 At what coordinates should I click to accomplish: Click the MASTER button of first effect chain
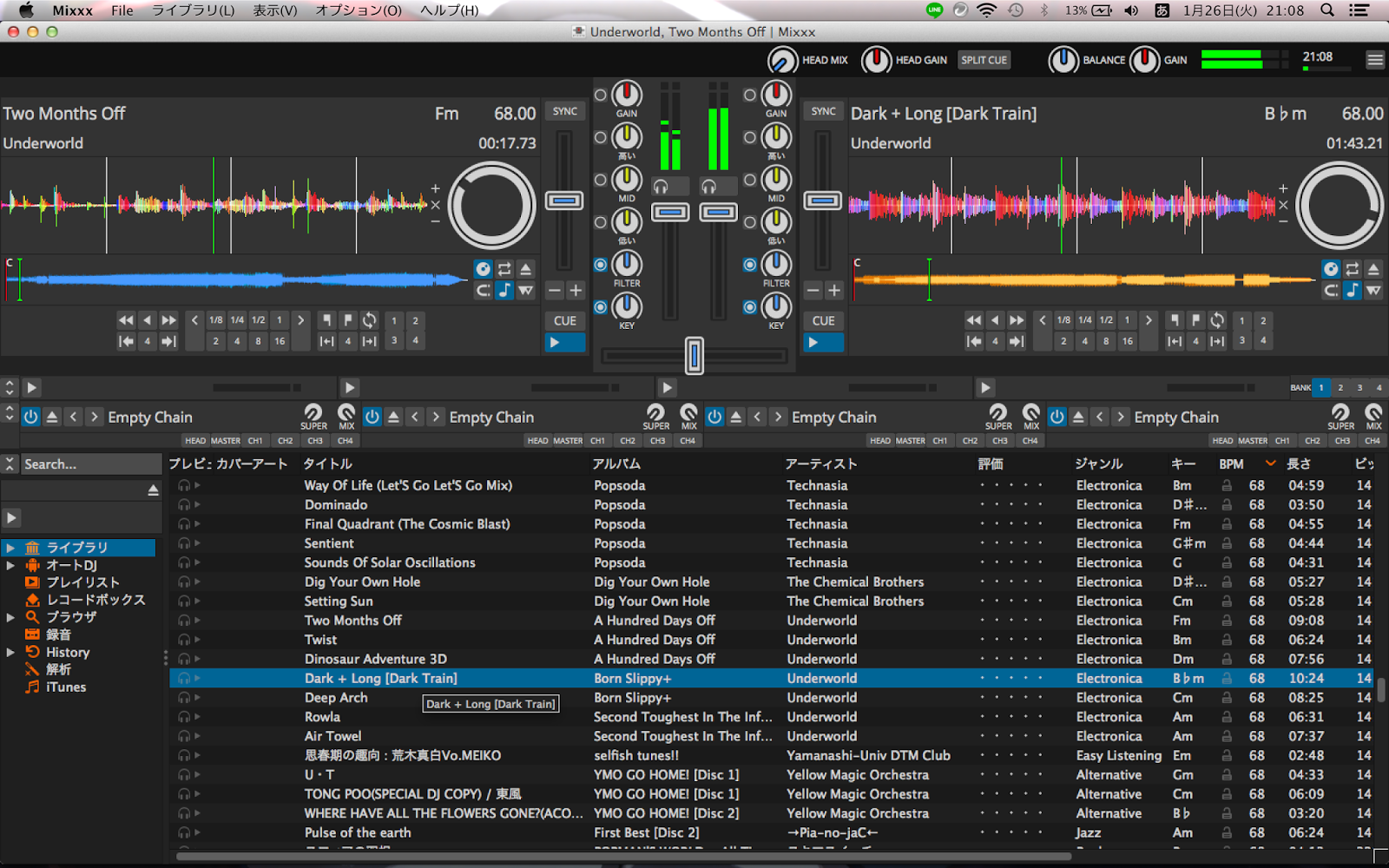click(x=226, y=441)
